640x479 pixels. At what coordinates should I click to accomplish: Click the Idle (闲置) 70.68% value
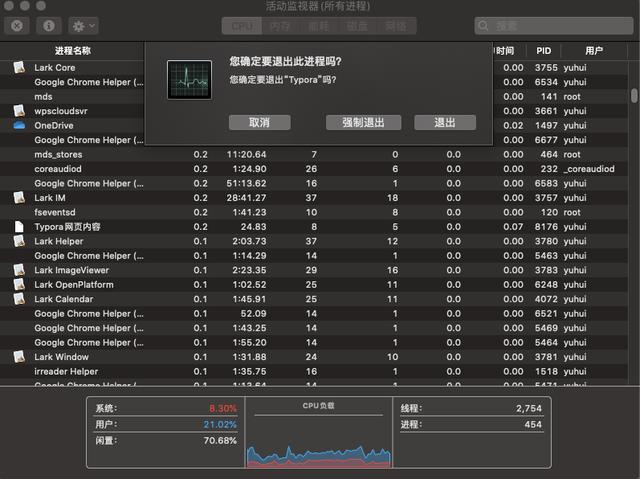220,441
